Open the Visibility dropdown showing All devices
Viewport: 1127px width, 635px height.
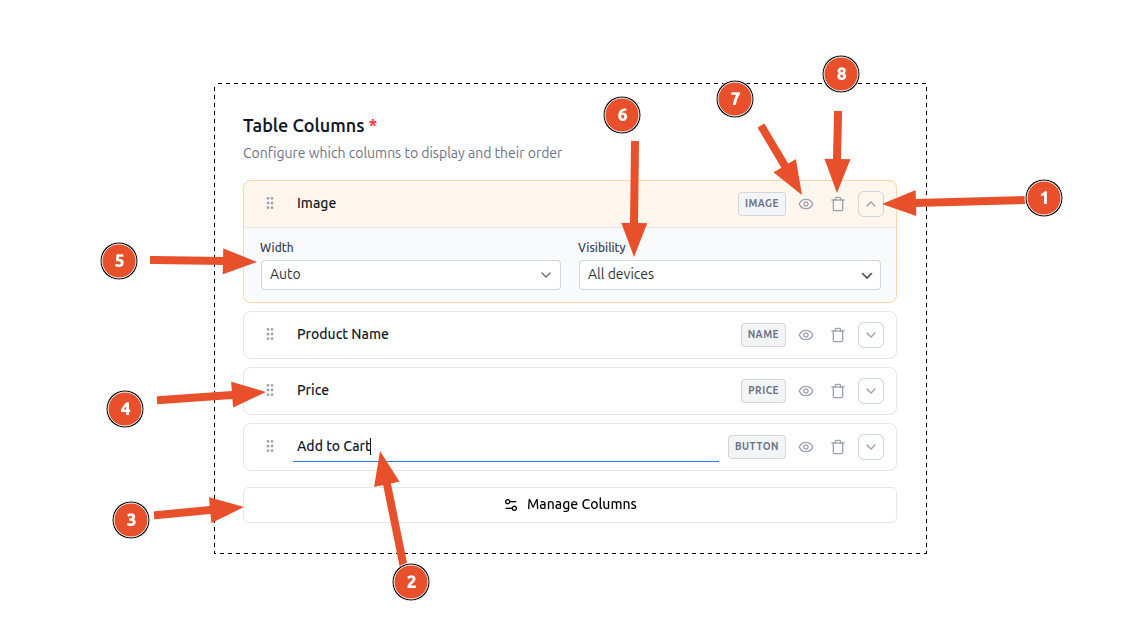(x=729, y=274)
